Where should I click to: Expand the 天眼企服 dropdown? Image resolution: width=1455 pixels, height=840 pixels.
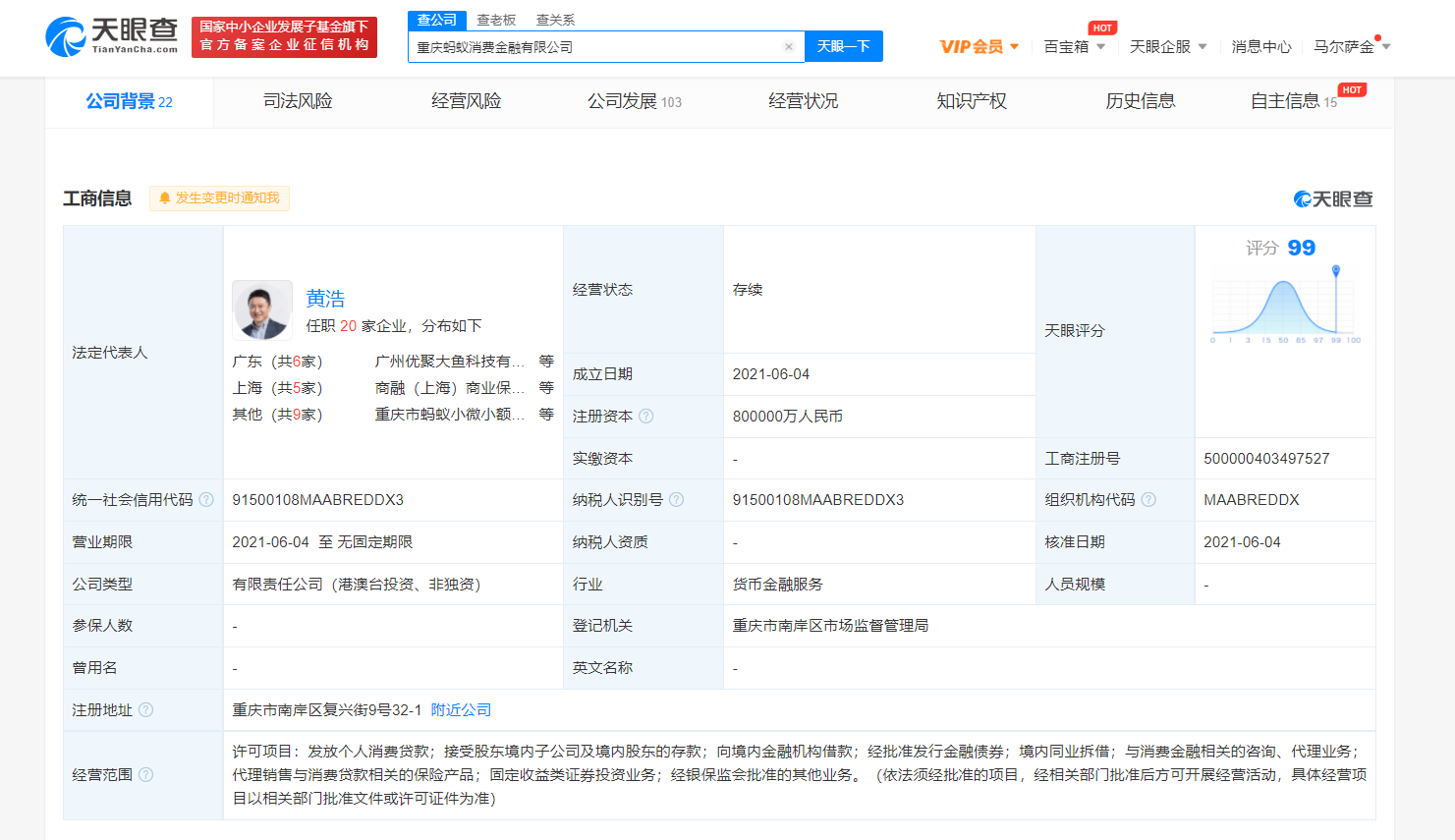point(1167,47)
